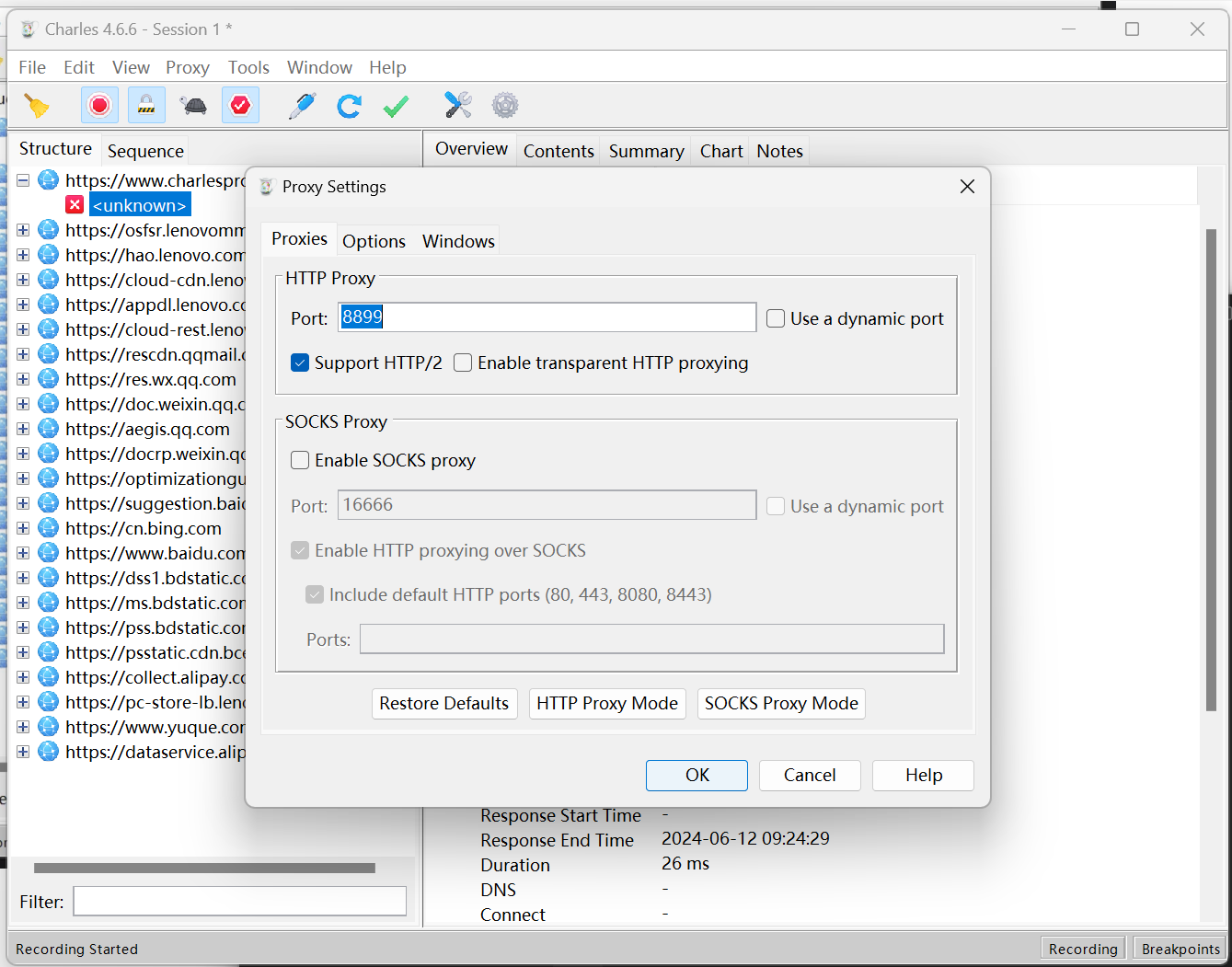This screenshot has height=967, width=1232.
Task: Uncheck Support HTTP/2 checkbox
Action: (300, 363)
